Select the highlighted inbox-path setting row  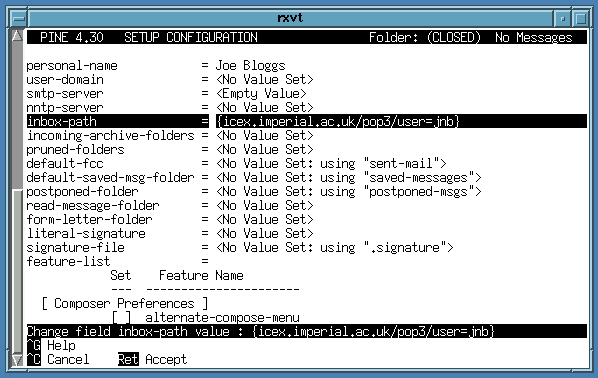307,122
